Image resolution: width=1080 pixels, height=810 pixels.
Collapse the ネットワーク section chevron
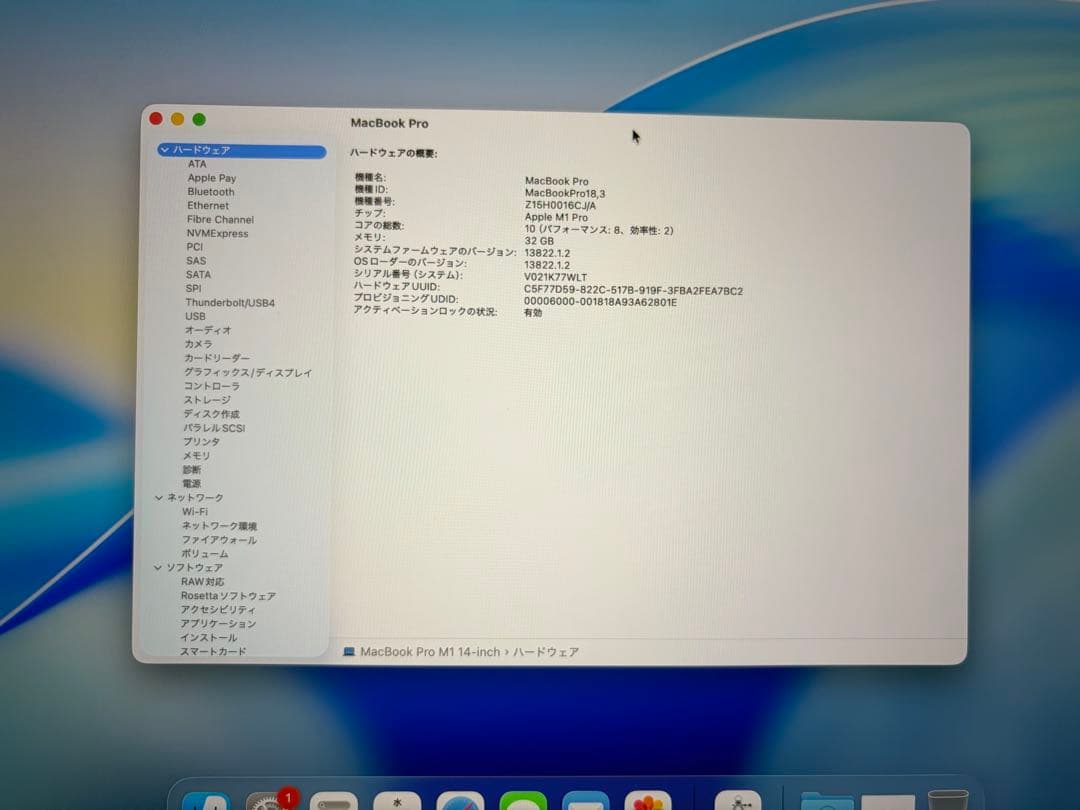159,497
